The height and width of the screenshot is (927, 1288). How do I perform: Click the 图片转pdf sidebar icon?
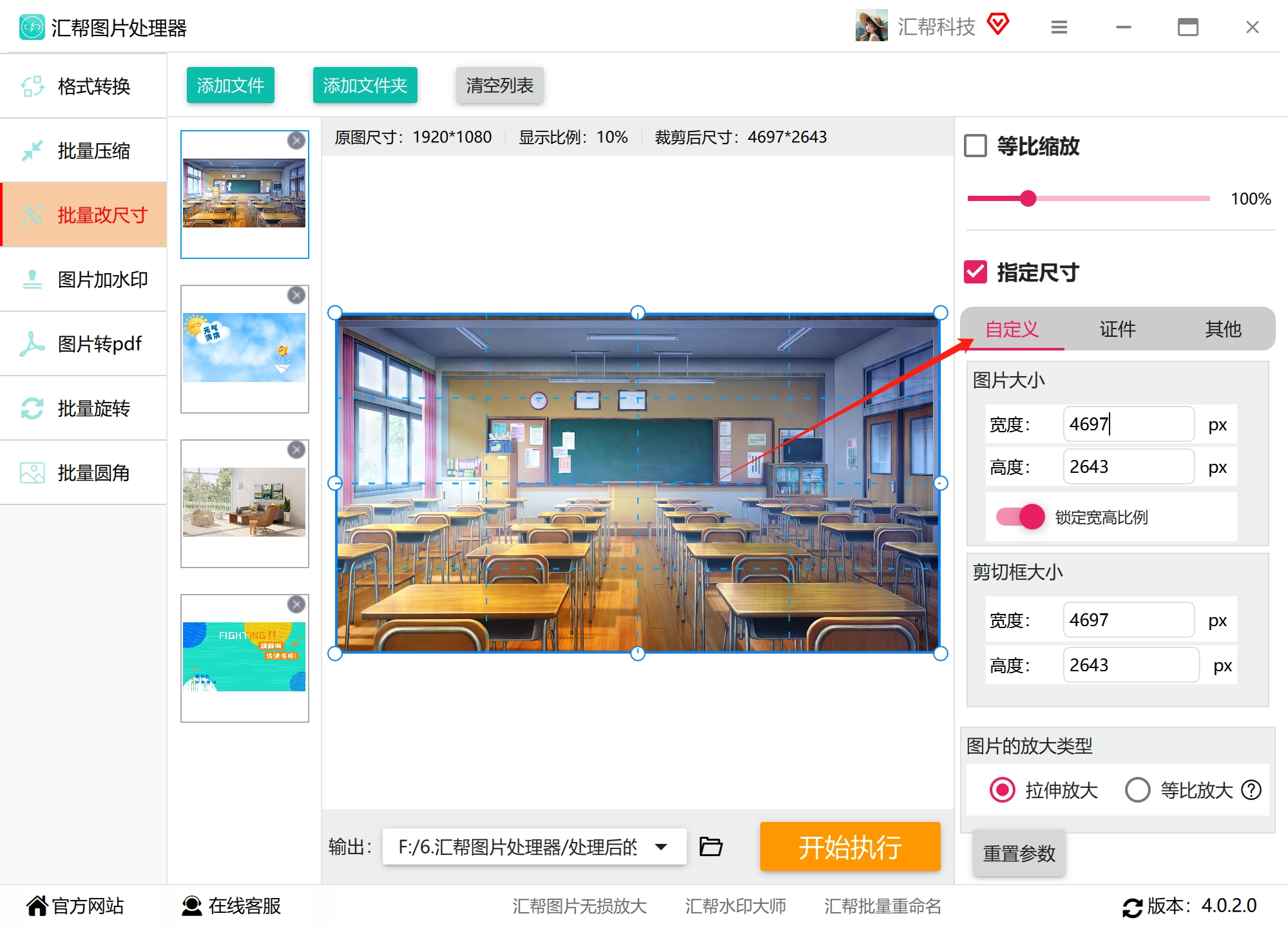coord(32,344)
